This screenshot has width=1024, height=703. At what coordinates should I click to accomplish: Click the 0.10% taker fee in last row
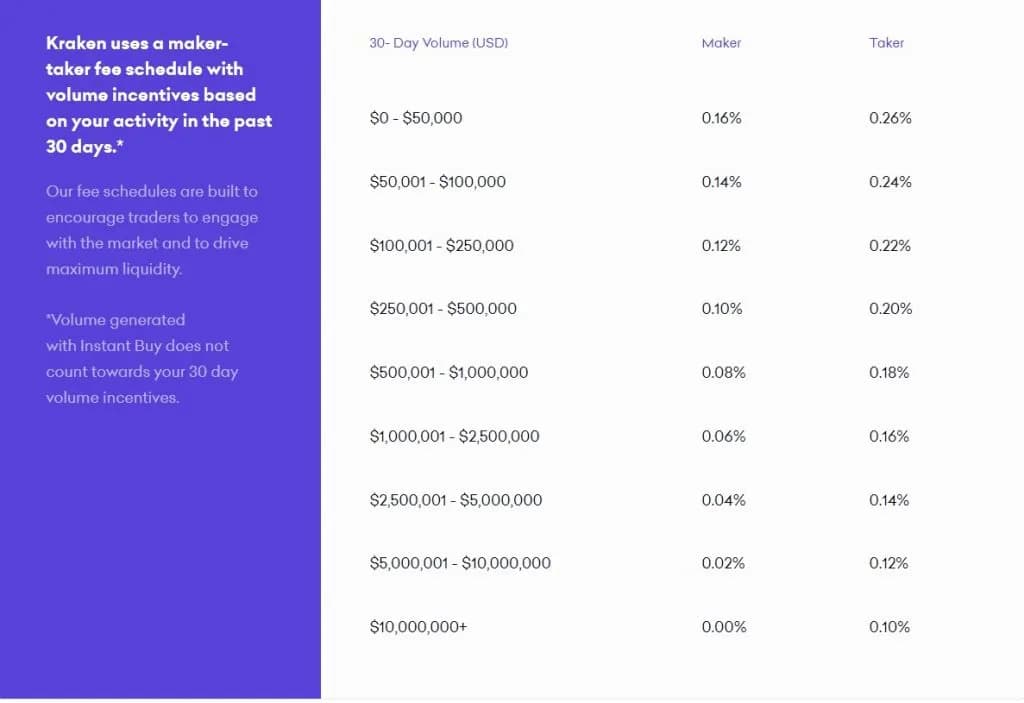889,627
